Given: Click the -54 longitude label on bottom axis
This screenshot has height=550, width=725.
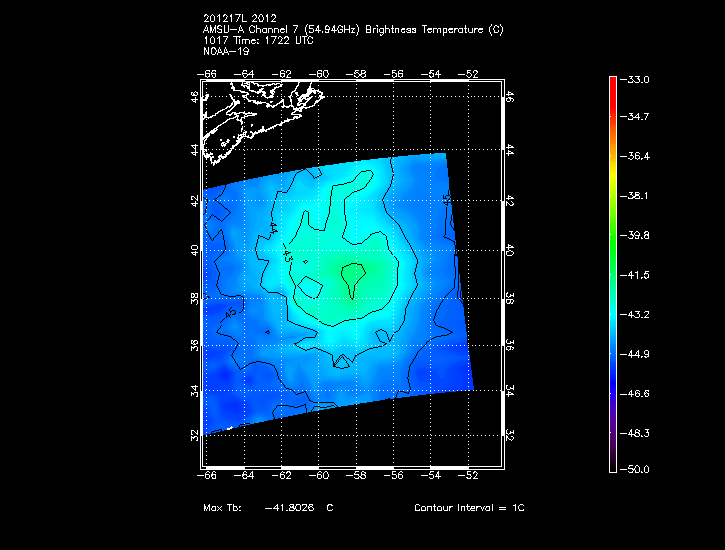Looking at the screenshot, I should [431, 476].
